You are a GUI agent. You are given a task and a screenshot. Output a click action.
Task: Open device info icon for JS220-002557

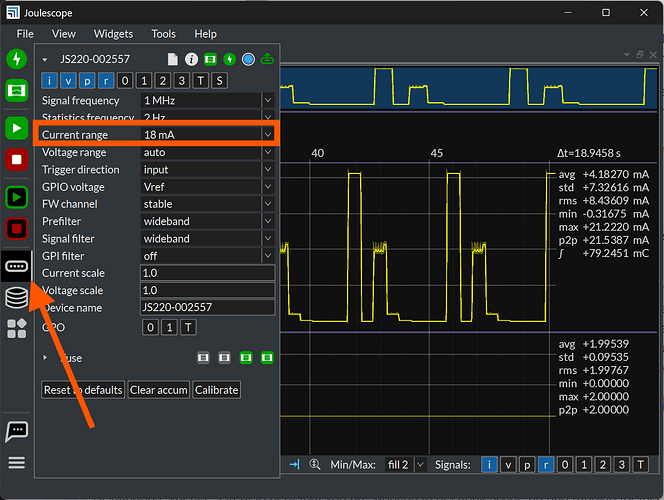coord(191,59)
